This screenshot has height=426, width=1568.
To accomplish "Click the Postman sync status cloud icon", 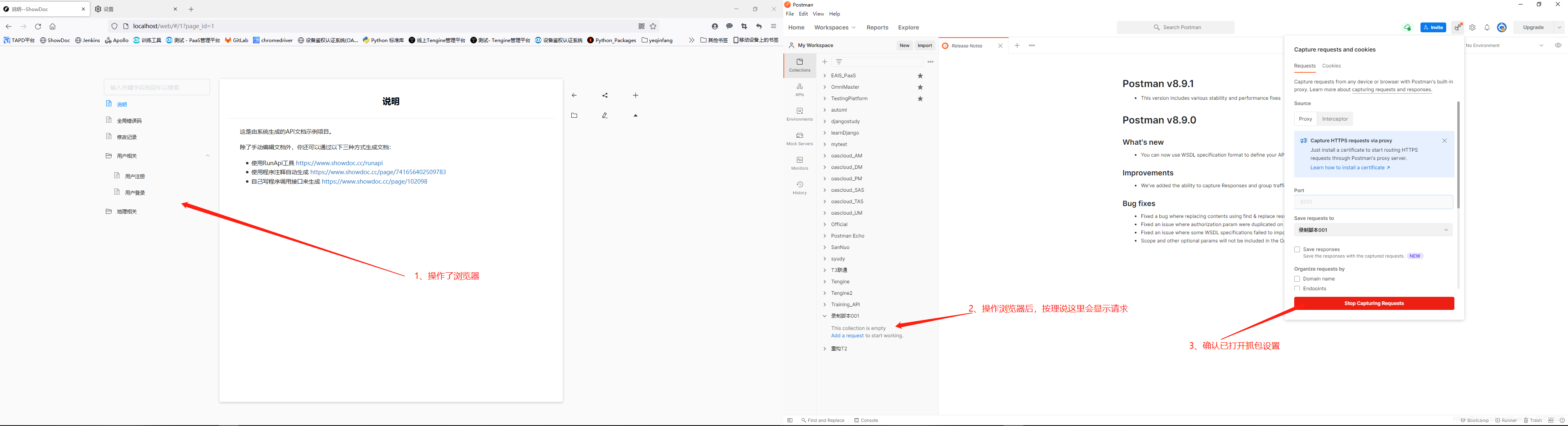I will (1407, 27).
